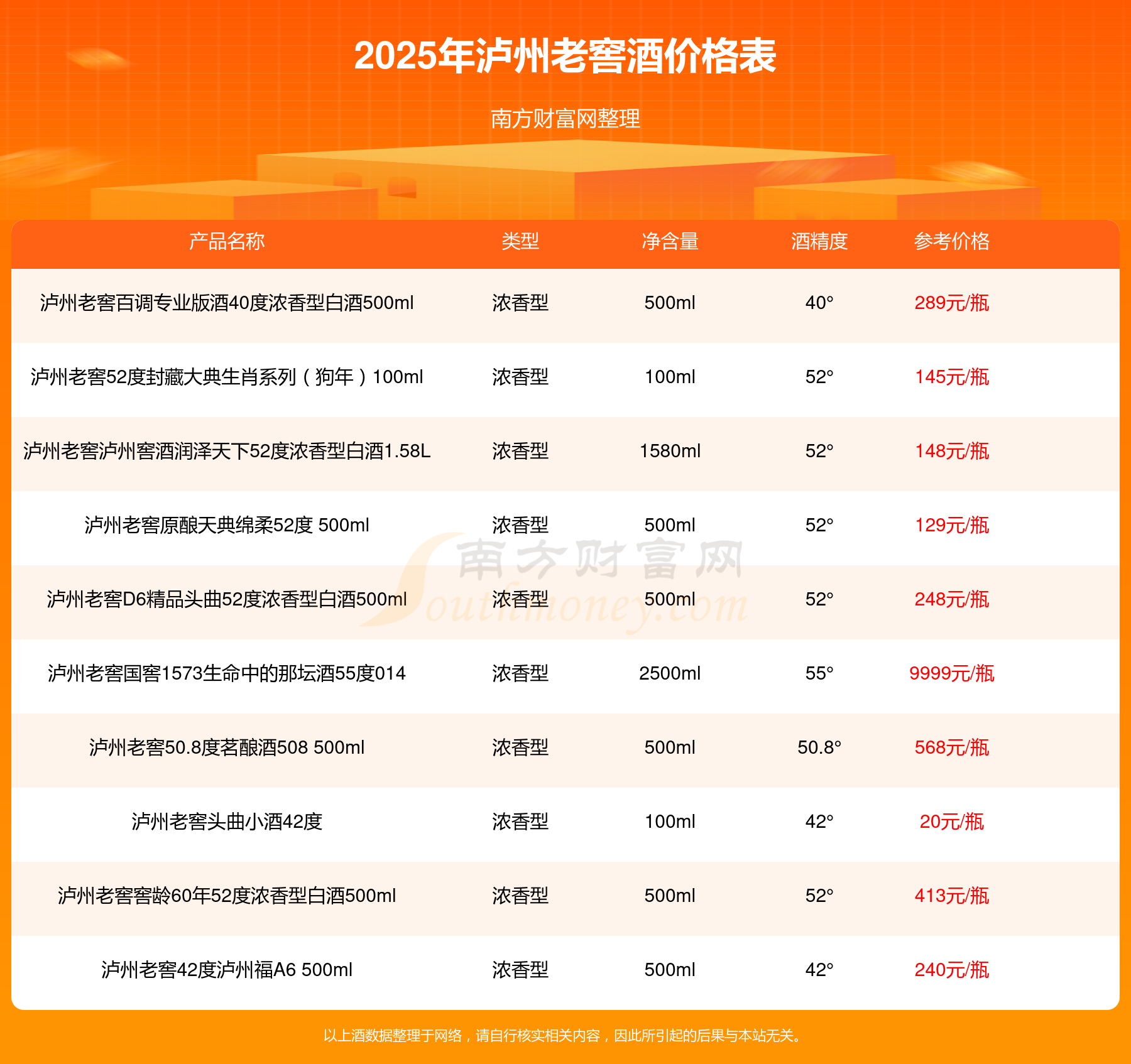Click the alcohol value '40°'
Screen dimensions: 1131x1064
pos(819,303)
